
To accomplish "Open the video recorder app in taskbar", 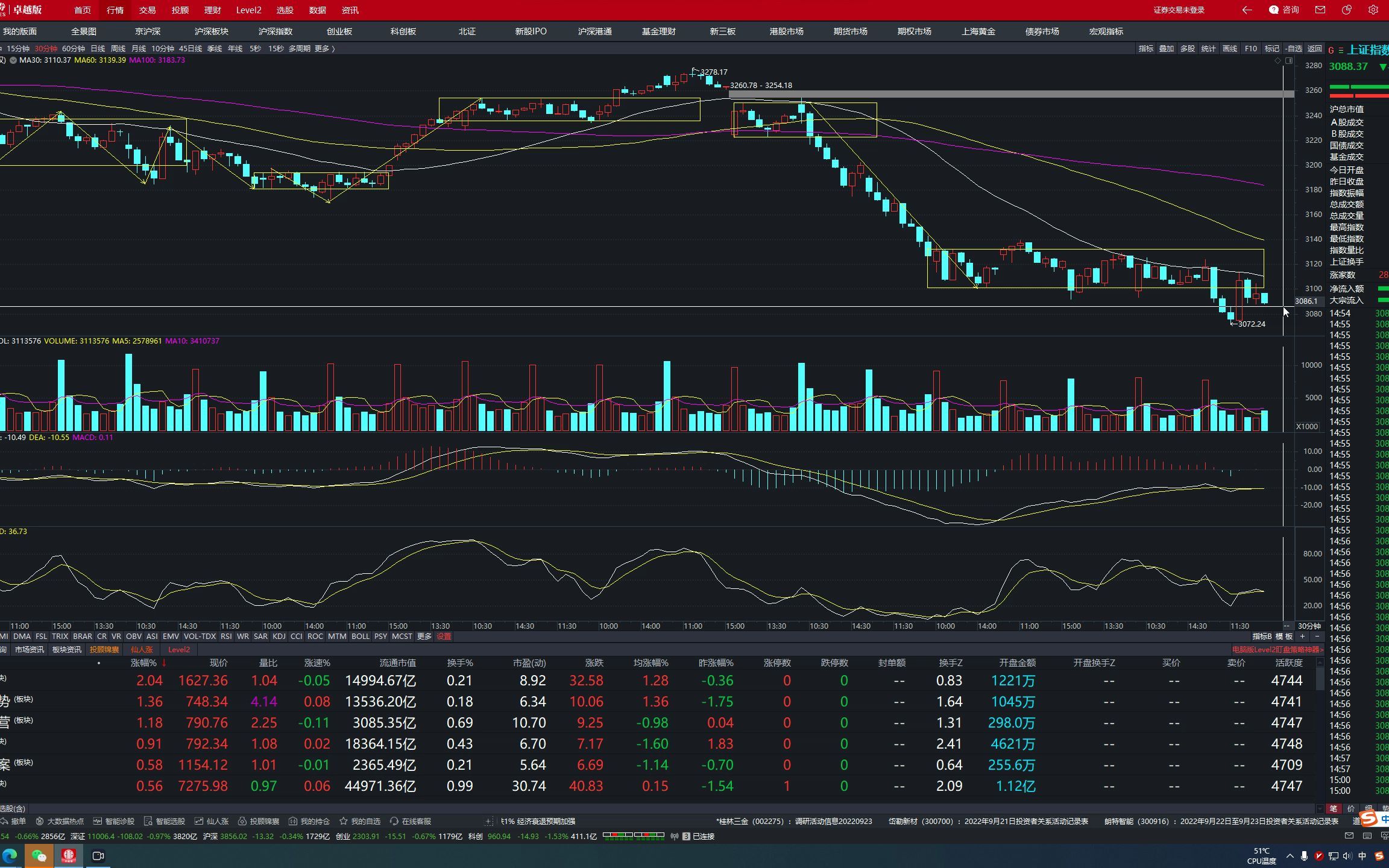I will 98,855.
